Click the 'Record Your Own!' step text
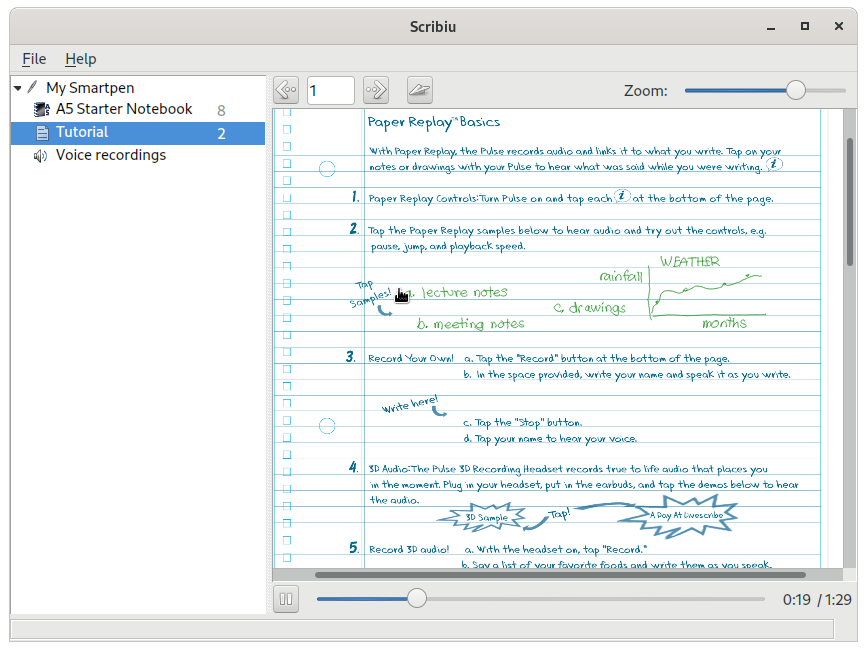The width and height of the screenshot is (867, 651). coord(411,358)
